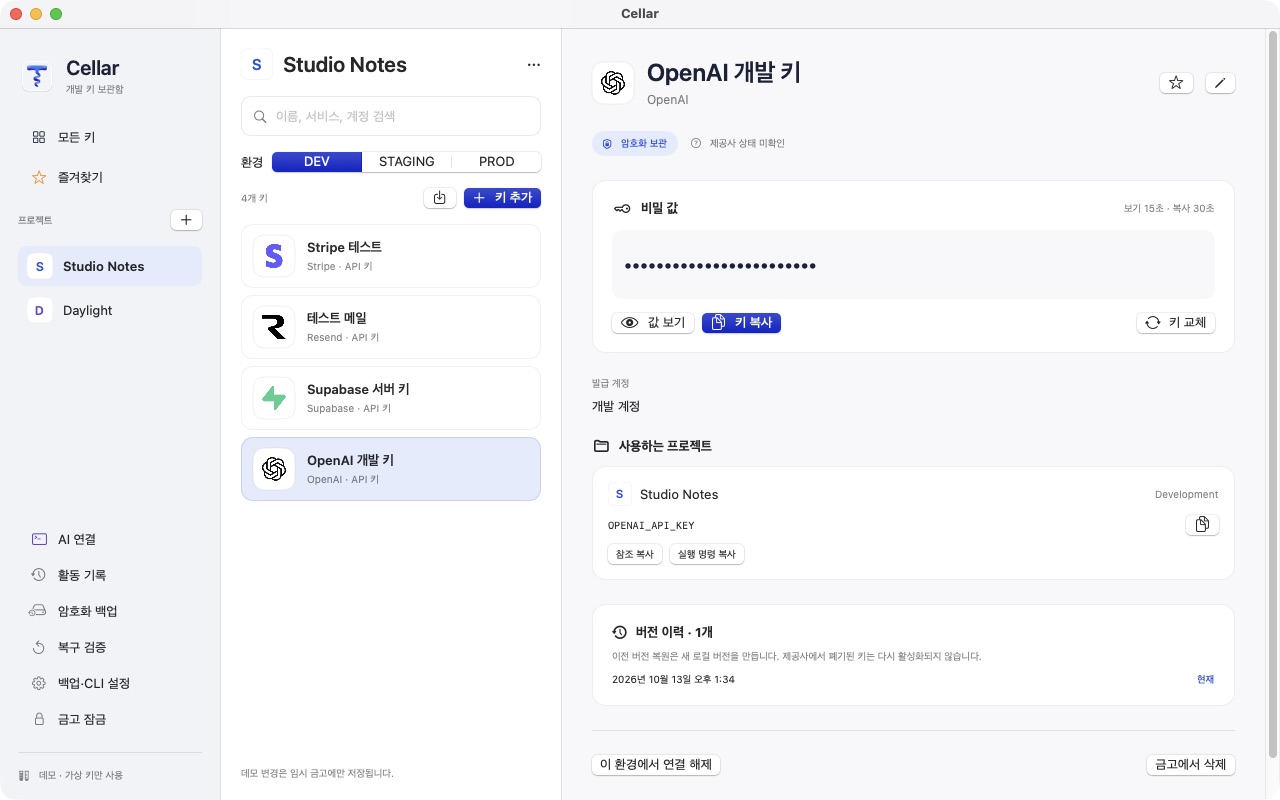This screenshot has width=1280, height=800.
Task: Click 현재 version label
Action: pyautogui.click(x=1205, y=680)
